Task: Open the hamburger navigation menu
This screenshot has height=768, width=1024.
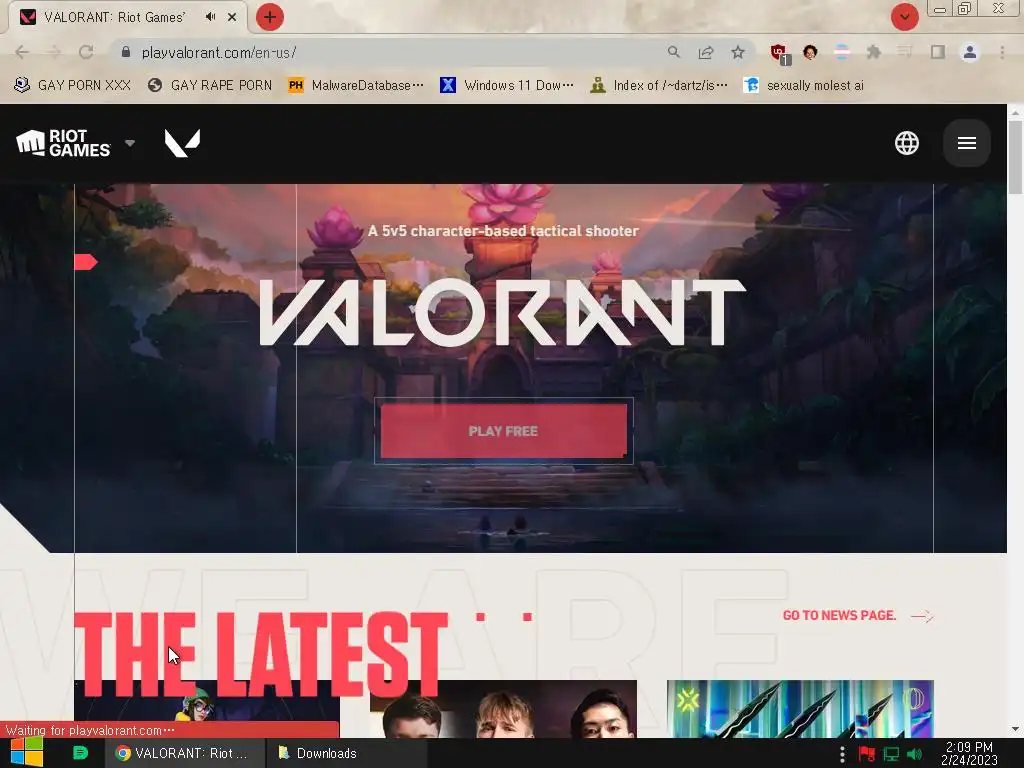Action: 967,143
